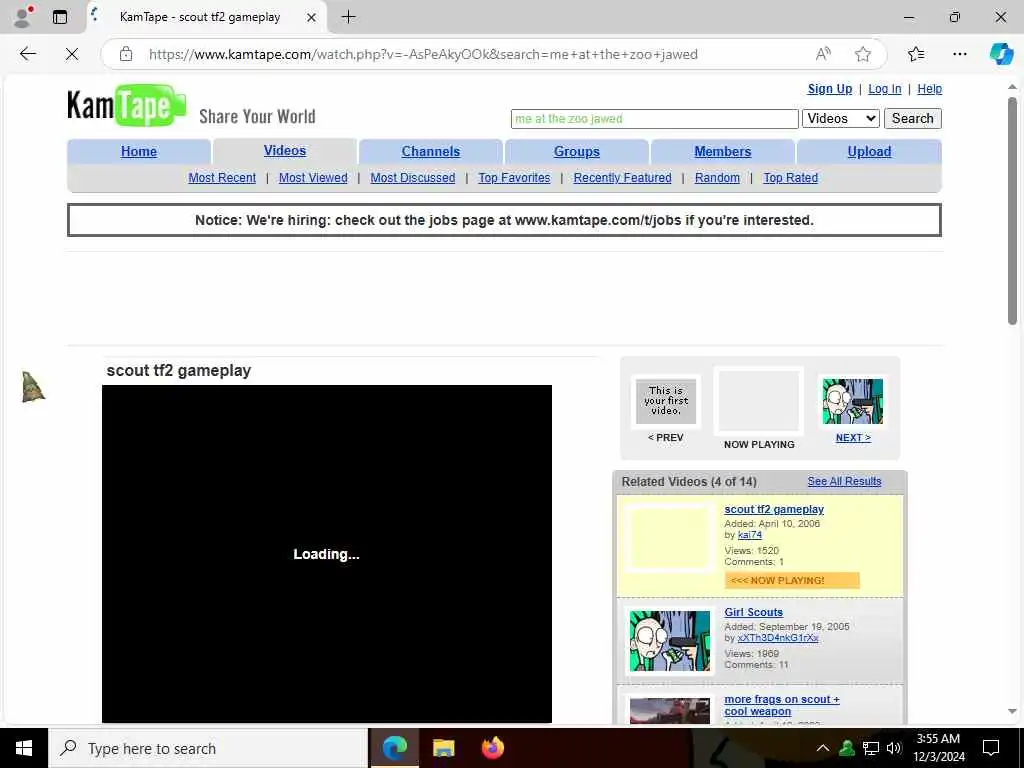Open the Girl Scouts video link
This screenshot has width=1024, height=768.
click(x=753, y=613)
